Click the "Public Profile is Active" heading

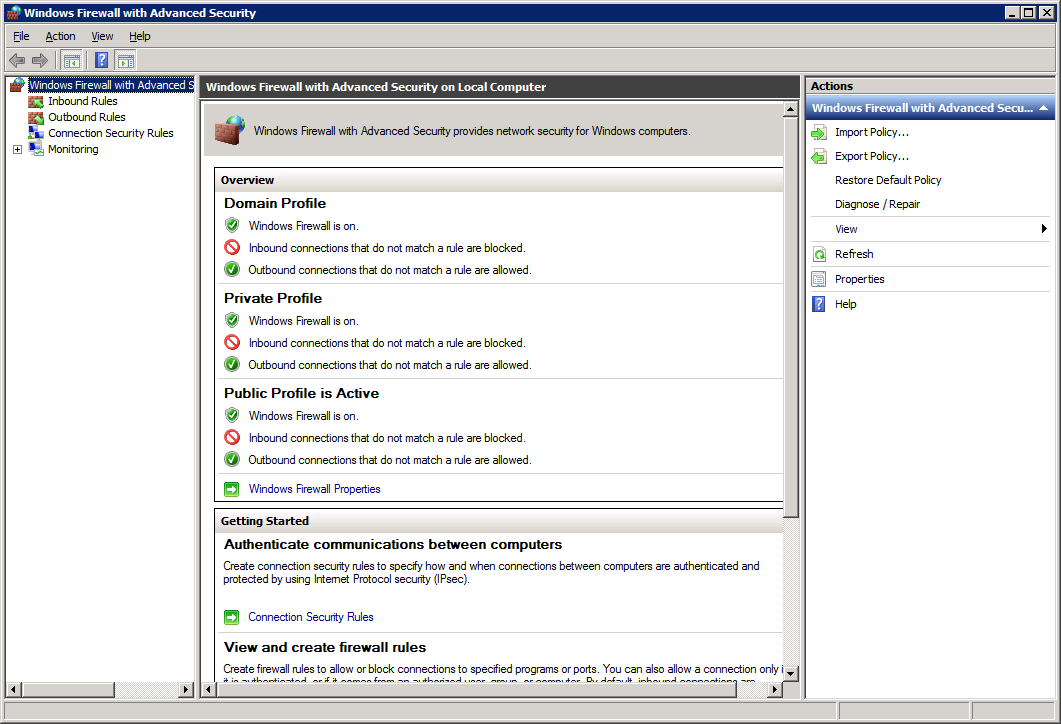(x=301, y=394)
